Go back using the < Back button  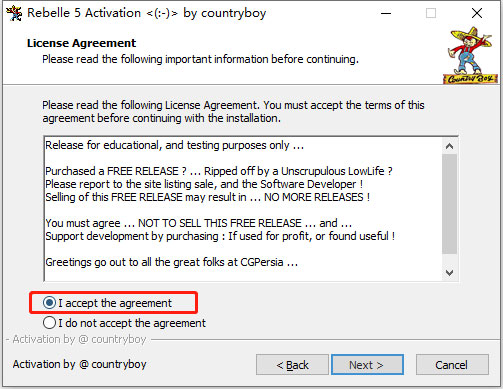click(292, 365)
